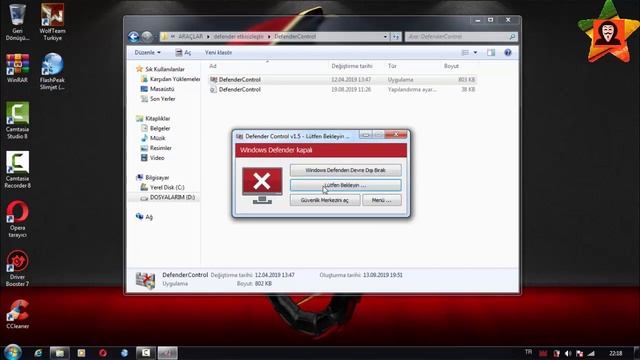Select Karşıdan Yüklemeler in sidebar
The width and height of the screenshot is (640, 360).
tap(170, 79)
